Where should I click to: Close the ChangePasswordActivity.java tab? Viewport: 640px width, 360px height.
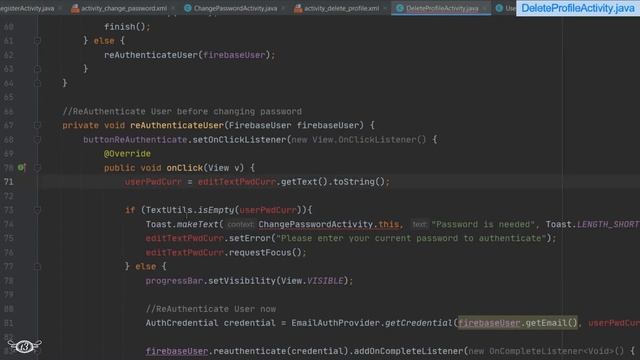coord(283,8)
